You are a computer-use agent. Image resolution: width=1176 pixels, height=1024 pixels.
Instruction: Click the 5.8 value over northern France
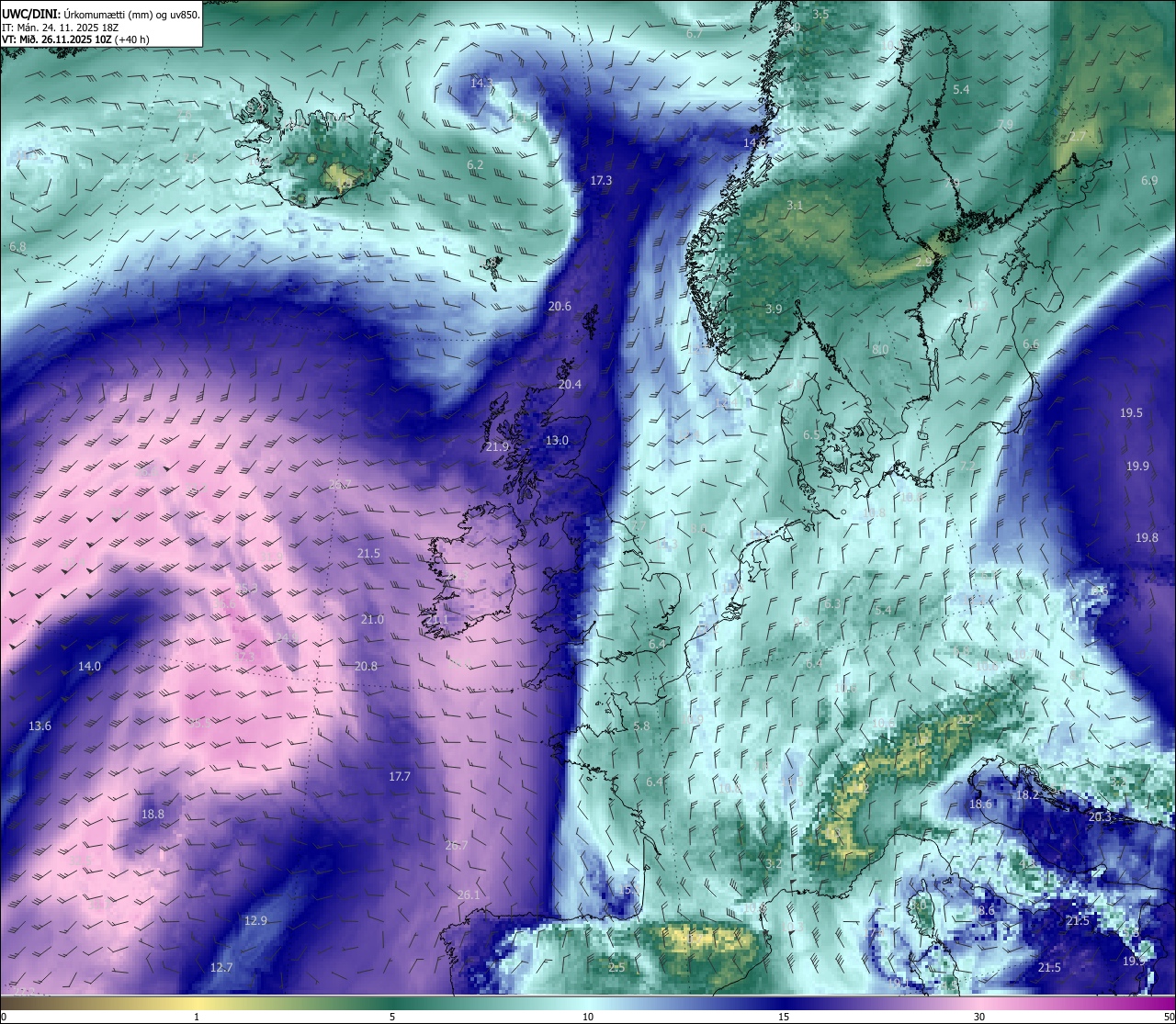(x=641, y=726)
